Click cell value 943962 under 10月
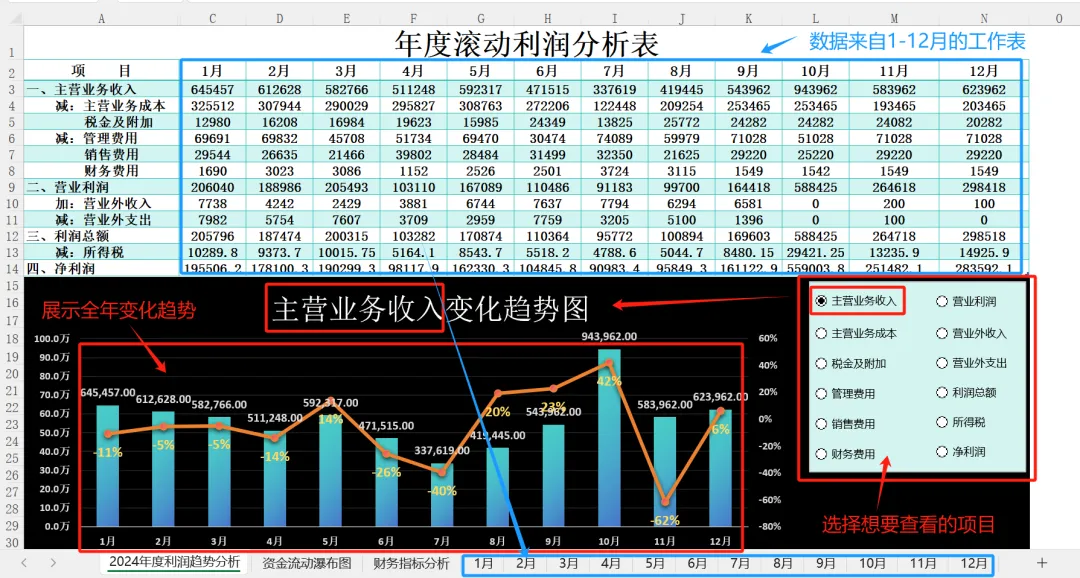Image resolution: width=1080 pixels, height=578 pixels. coord(815,90)
